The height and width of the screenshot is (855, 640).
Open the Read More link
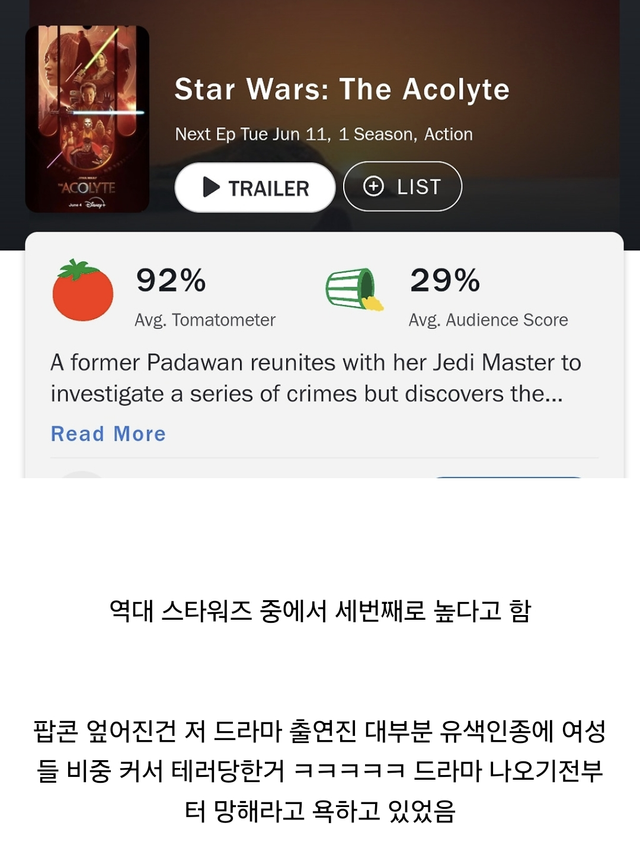pyautogui.click(x=108, y=433)
